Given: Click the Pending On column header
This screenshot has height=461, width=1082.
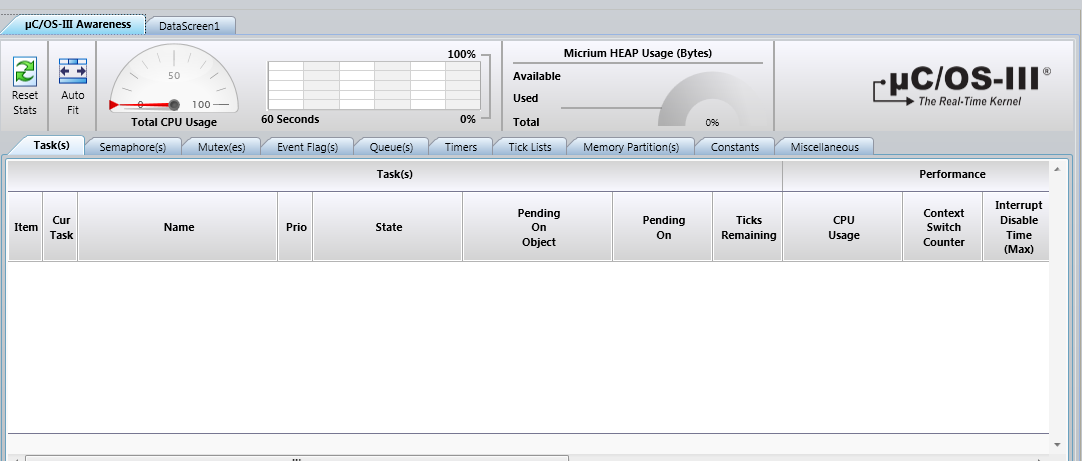Looking at the screenshot, I should [662, 226].
